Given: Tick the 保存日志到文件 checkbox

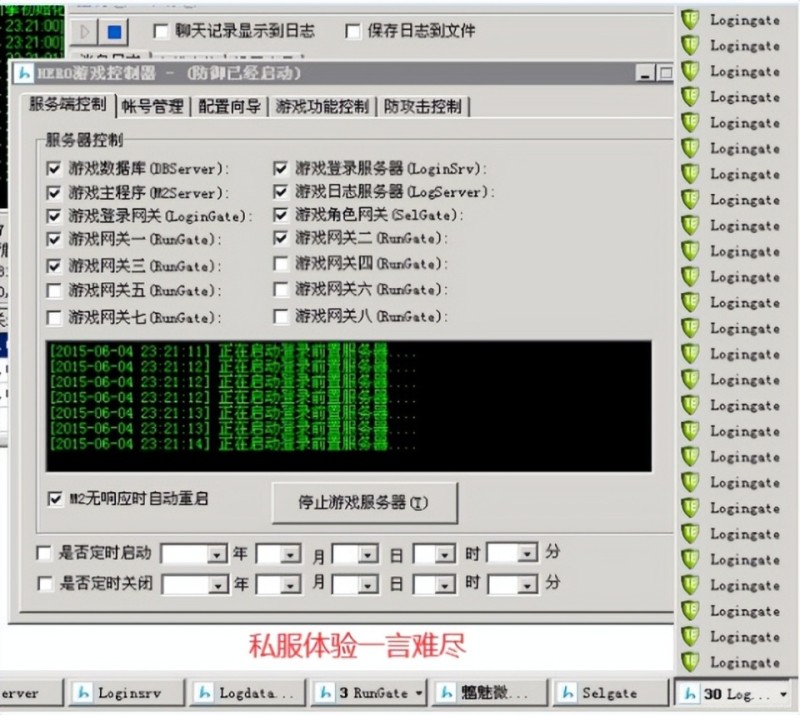Looking at the screenshot, I should pyautogui.click(x=352, y=31).
